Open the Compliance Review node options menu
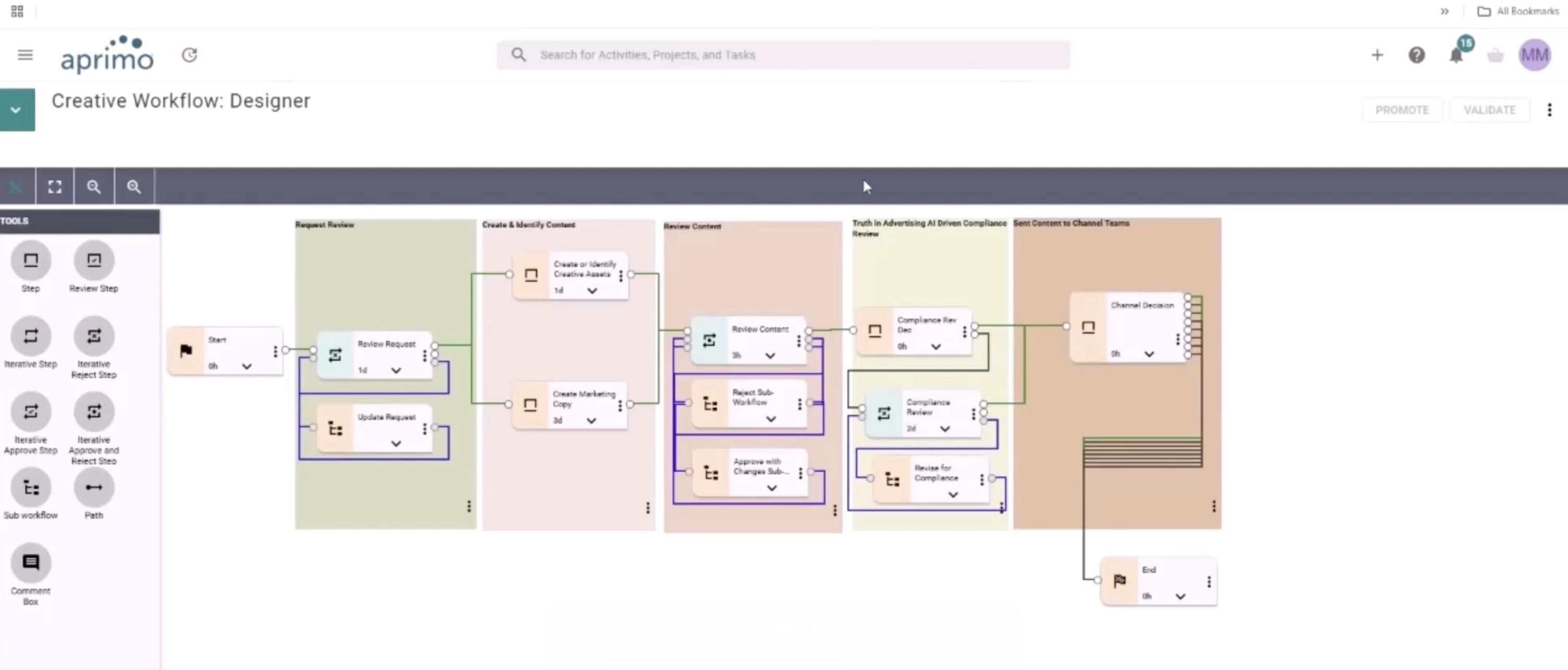This screenshot has width=1568, height=670. tap(973, 414)
